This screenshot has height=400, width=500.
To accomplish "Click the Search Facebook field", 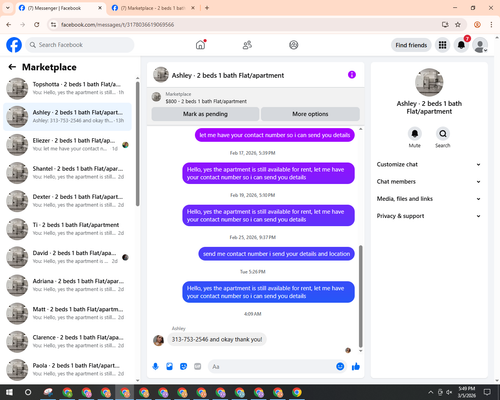I will click(x=80, y=45).
